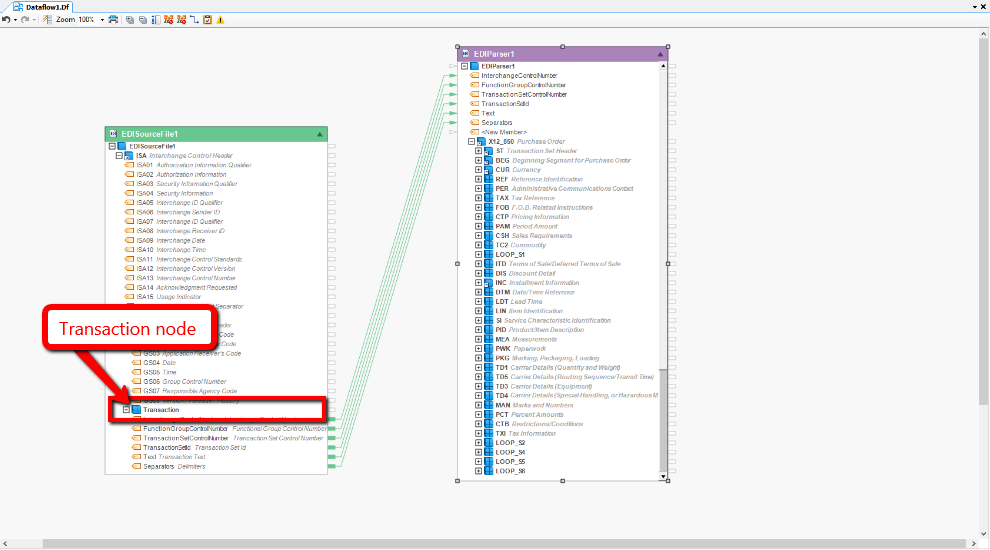The height and width of the screenshot is (550, 990).
Task: Click the EDIParser1 vertical scrollbar
Action: 662,300
